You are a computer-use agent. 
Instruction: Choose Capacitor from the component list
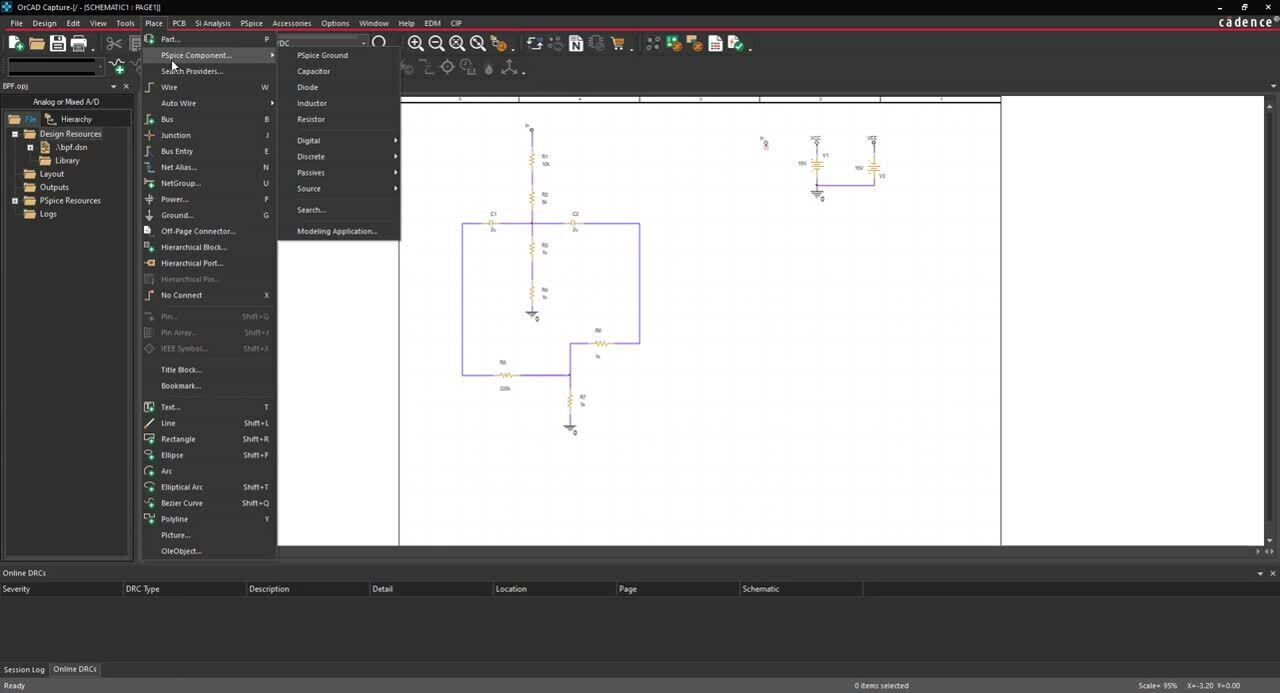click(x=313, y=71)
